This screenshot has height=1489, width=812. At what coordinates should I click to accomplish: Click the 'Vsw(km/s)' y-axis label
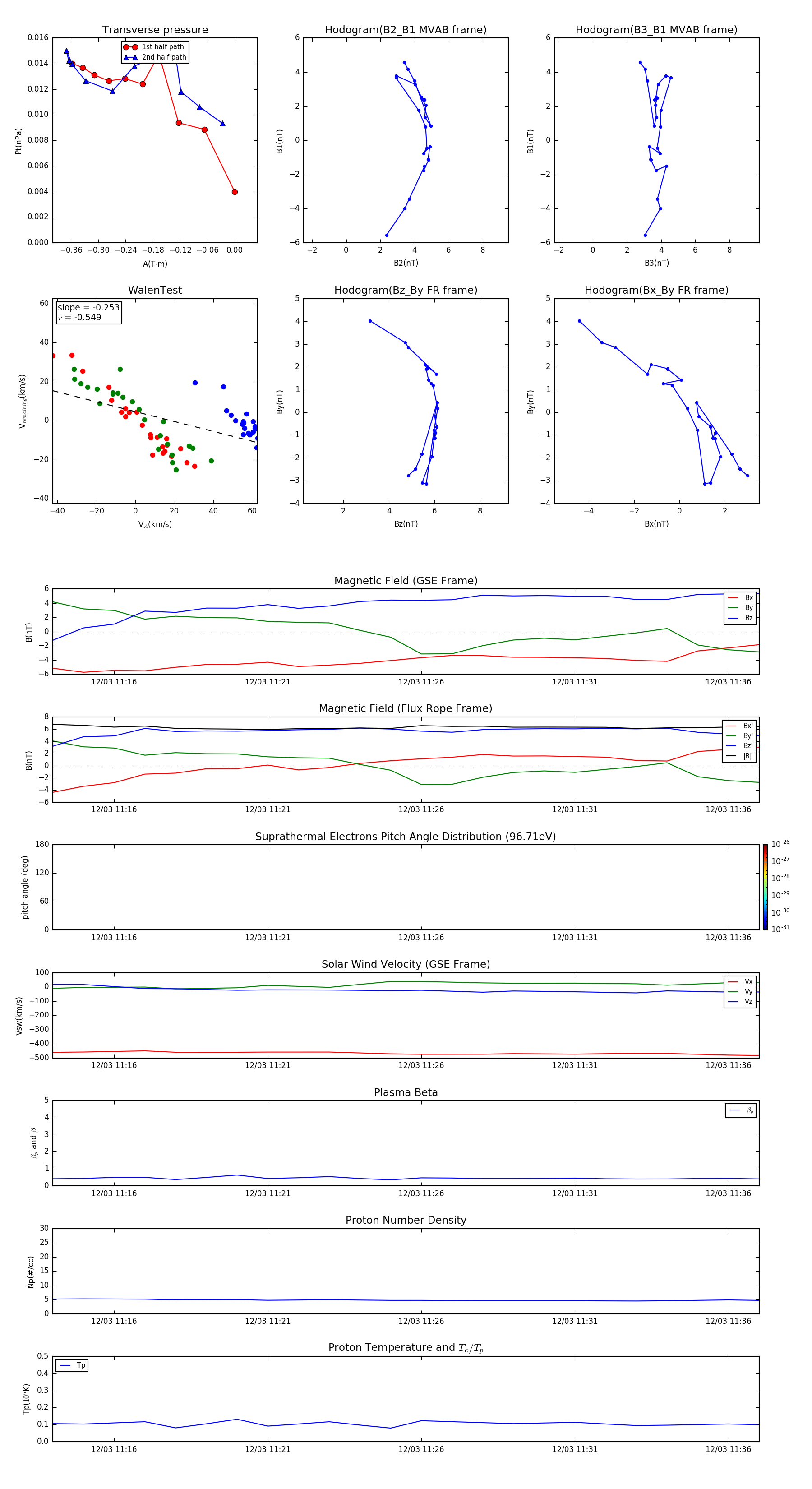pyautogui.click(x=18, y=1016)
